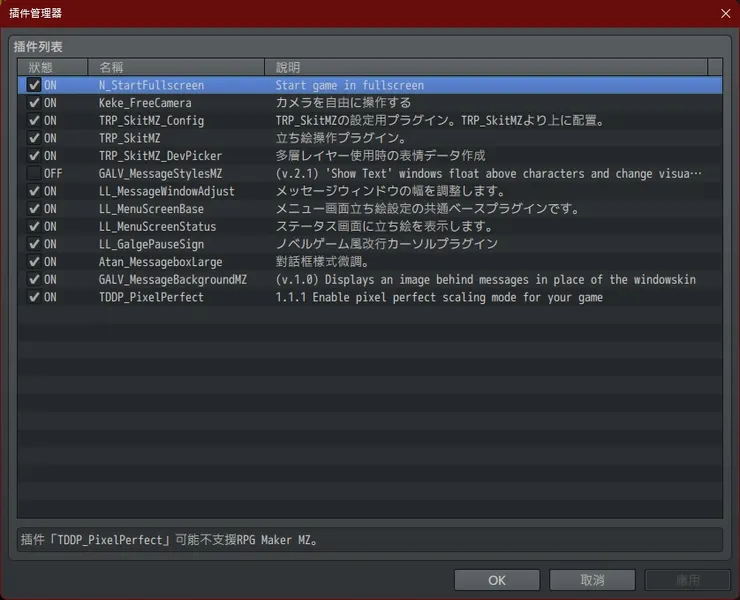Select the GALV_MessageStylesMZ plugin name

click(x=160, y=174)
